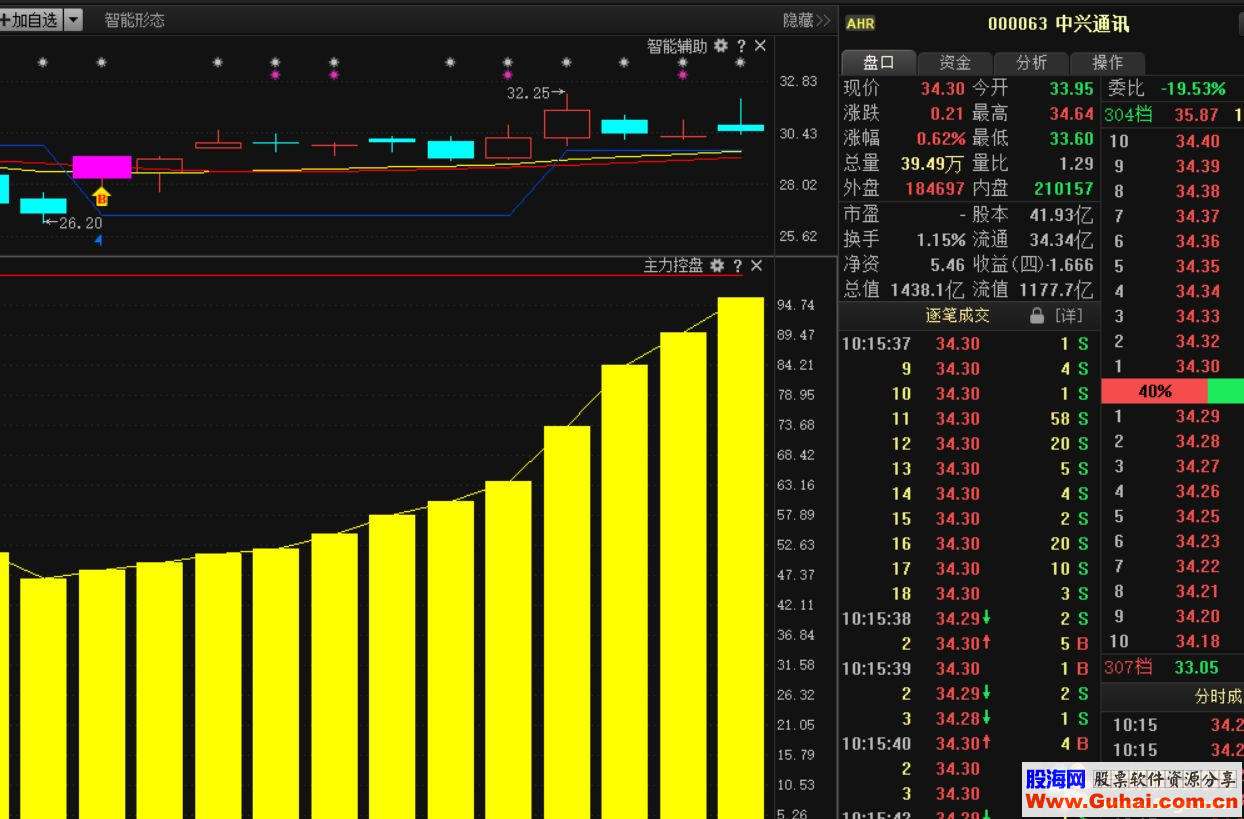Click 涨幅 value 0.62%

click(x=941, y=139)
